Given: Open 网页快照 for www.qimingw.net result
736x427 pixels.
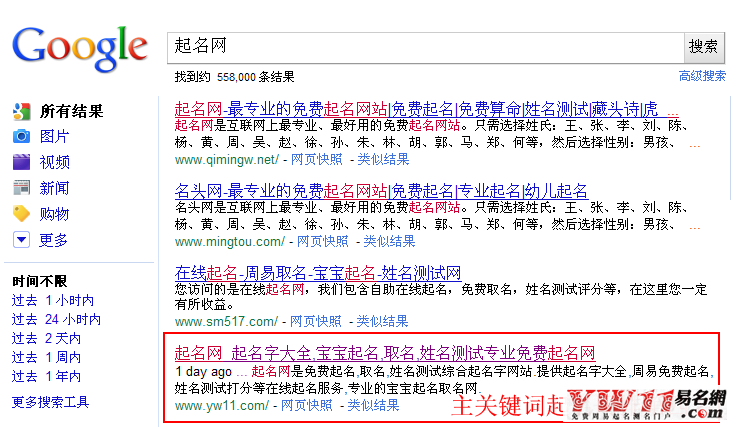Looking at the screenshot, I should point(315,159).
